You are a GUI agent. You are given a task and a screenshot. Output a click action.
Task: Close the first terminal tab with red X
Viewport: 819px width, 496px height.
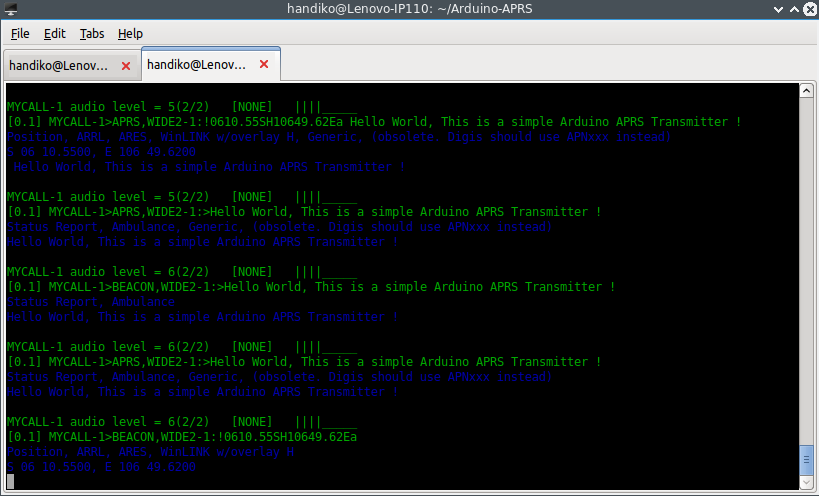point(126,66)
